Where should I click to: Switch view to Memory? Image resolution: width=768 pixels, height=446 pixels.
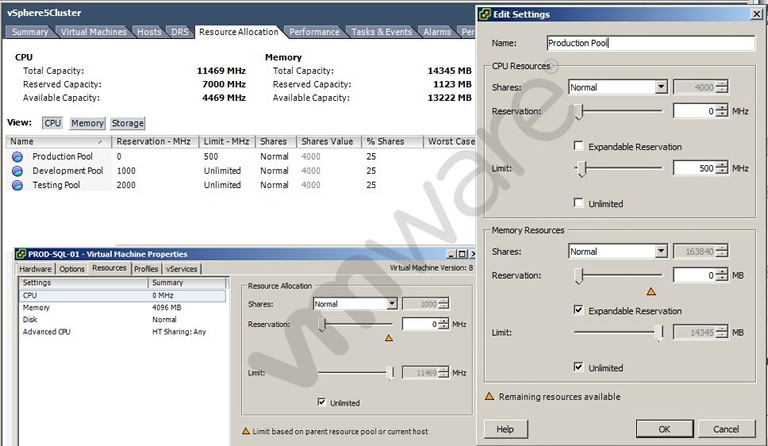pyautogui.click(x=87, y=123)
